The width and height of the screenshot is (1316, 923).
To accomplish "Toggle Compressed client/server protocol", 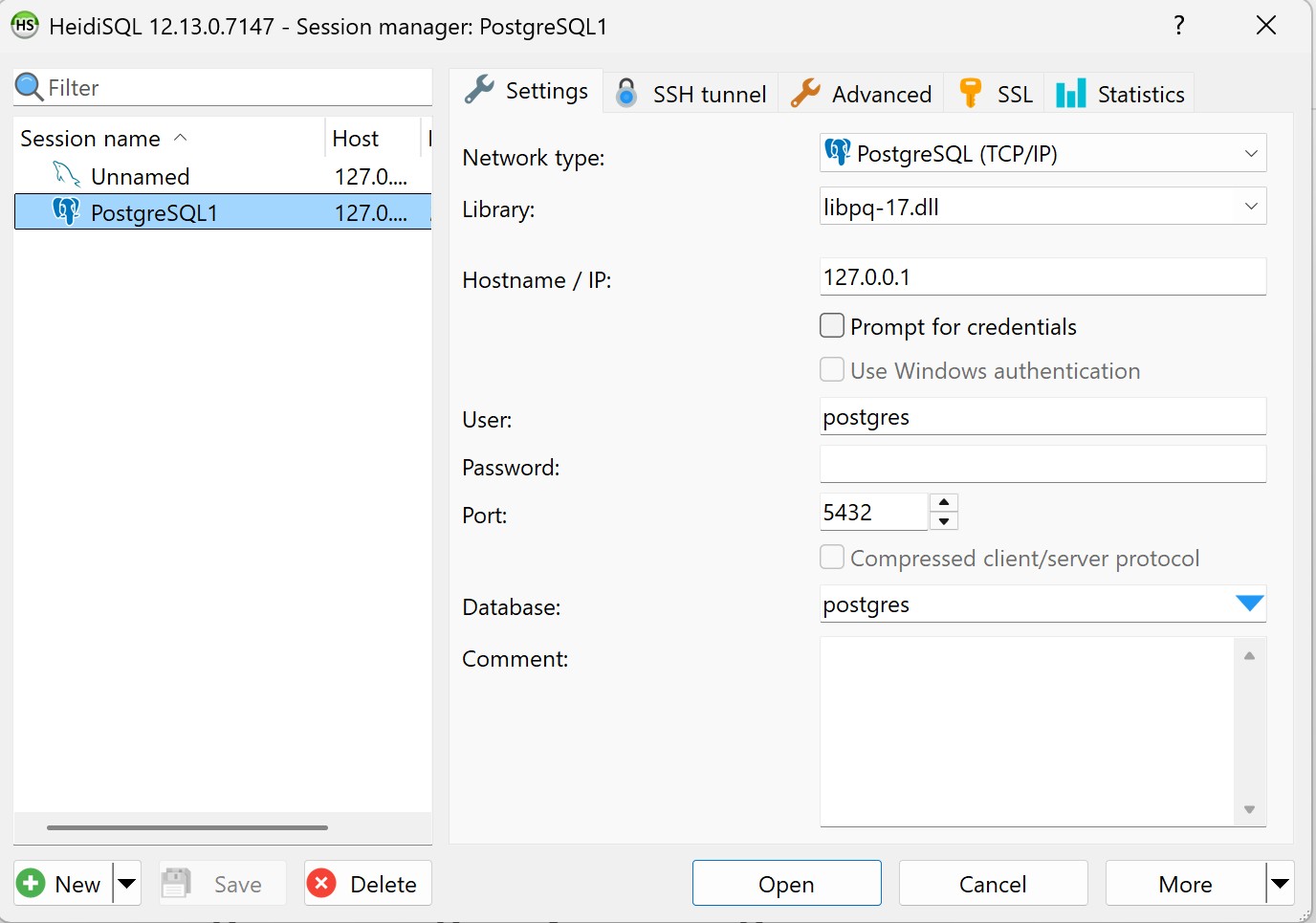I will tap(832, 557).
